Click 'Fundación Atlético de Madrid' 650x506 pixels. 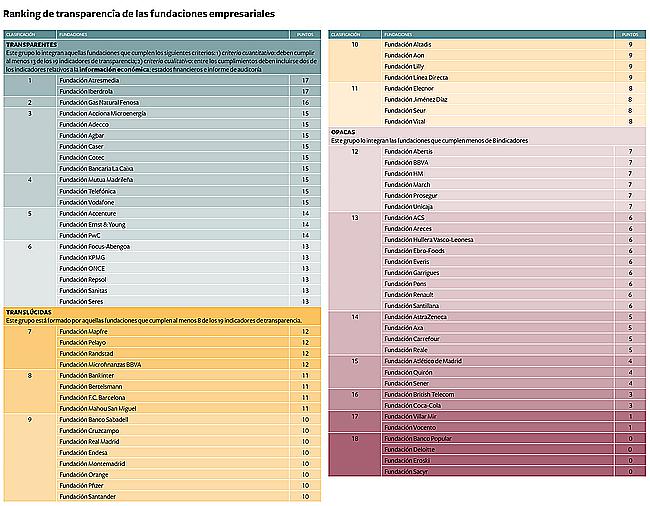423,361
